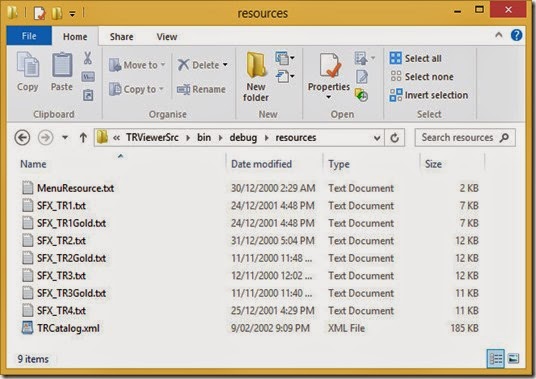
Task: Select MenuResource.txt file
Action: tap(76, 188)
